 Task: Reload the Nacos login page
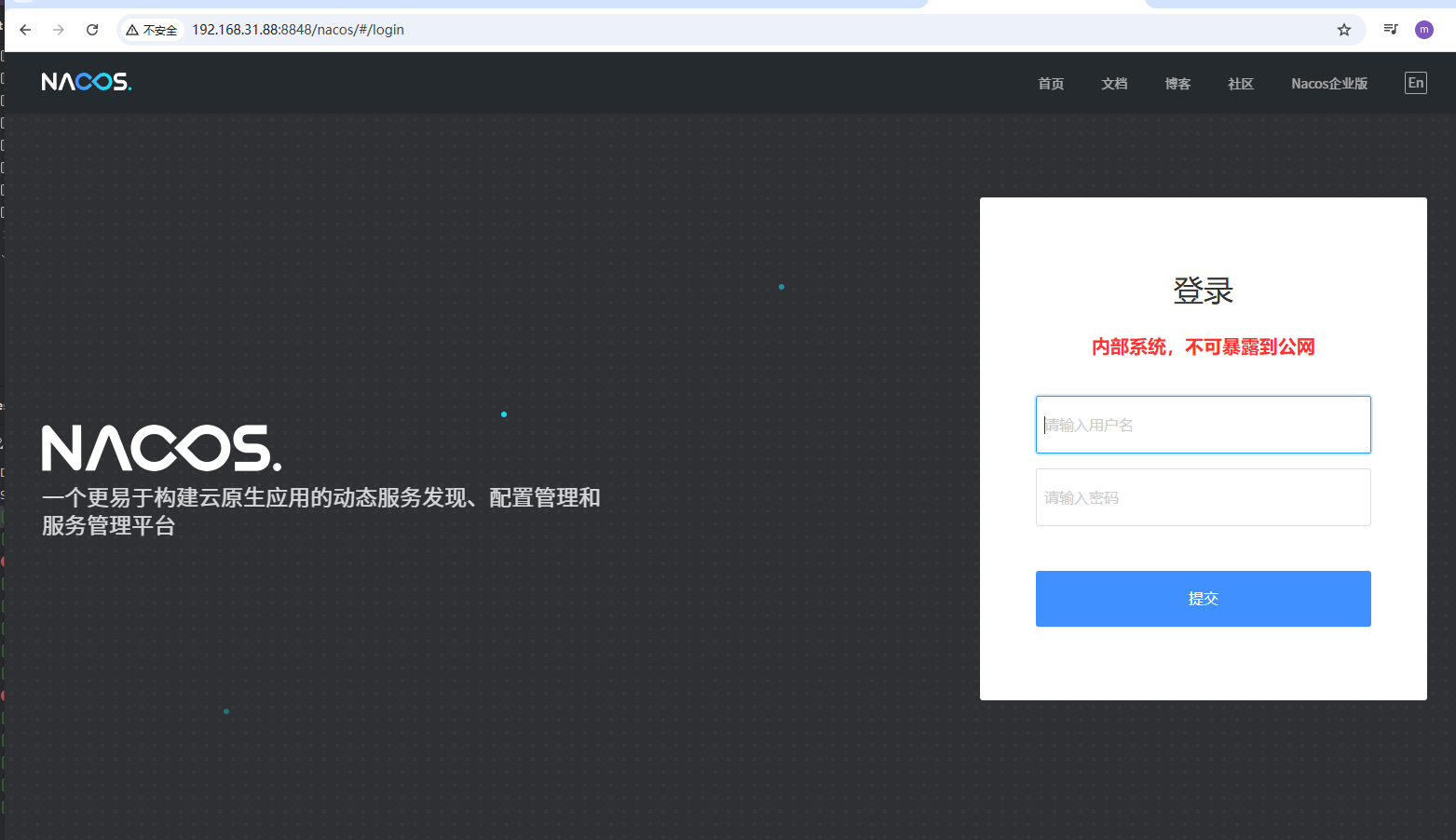(92, 30)
